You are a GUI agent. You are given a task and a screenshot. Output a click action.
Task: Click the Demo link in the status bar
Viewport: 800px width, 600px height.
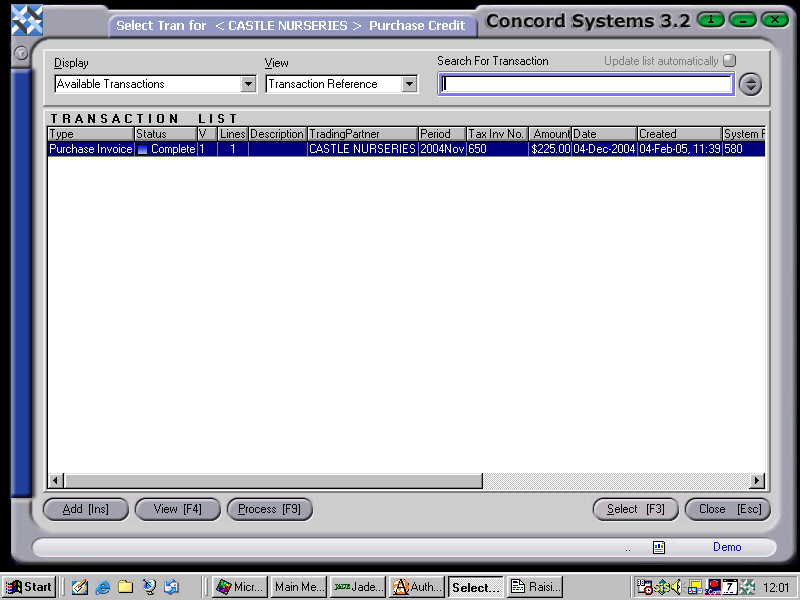coord(727,547)
